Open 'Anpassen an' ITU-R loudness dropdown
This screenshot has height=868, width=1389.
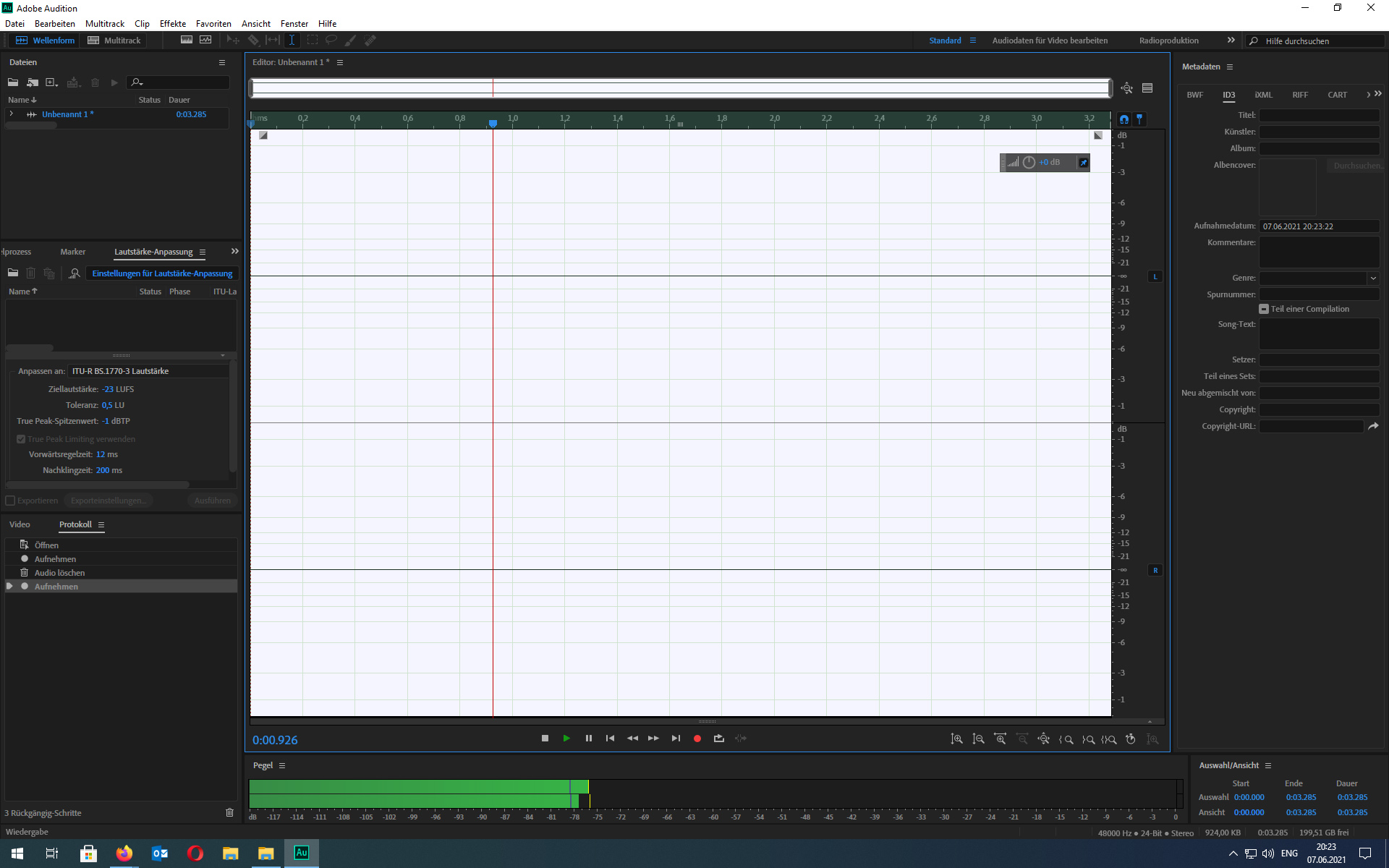coord(148,371)
